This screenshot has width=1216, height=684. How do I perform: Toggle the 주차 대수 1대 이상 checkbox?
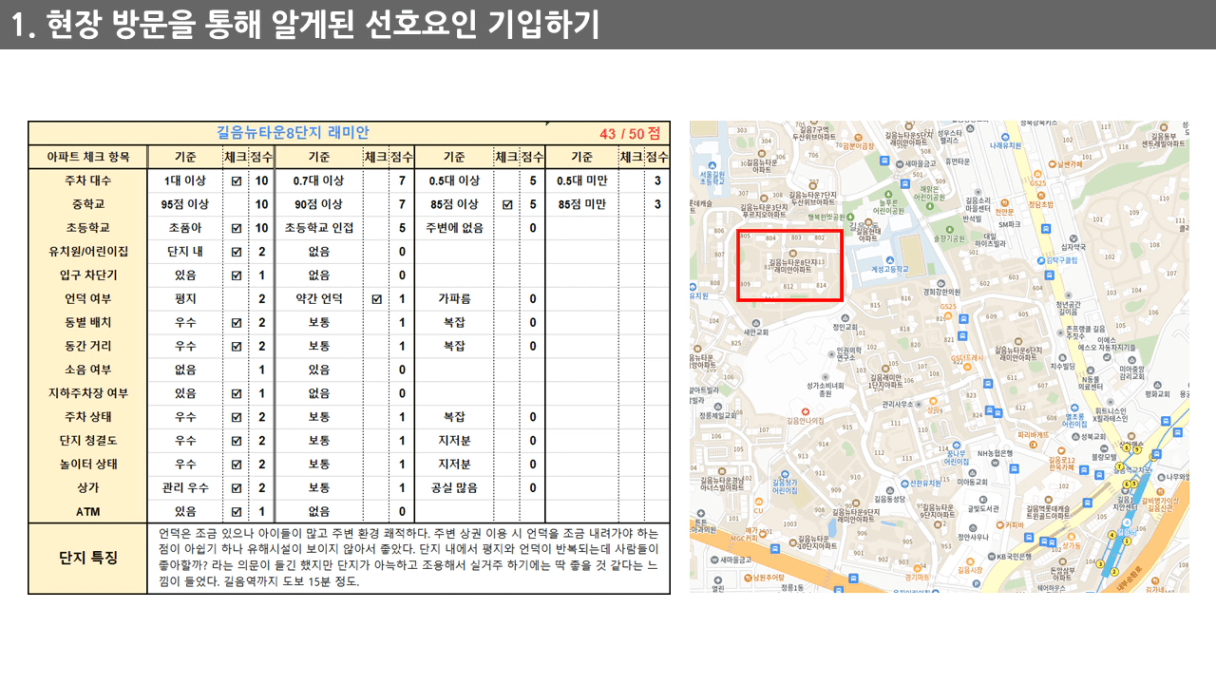(236, 181)
